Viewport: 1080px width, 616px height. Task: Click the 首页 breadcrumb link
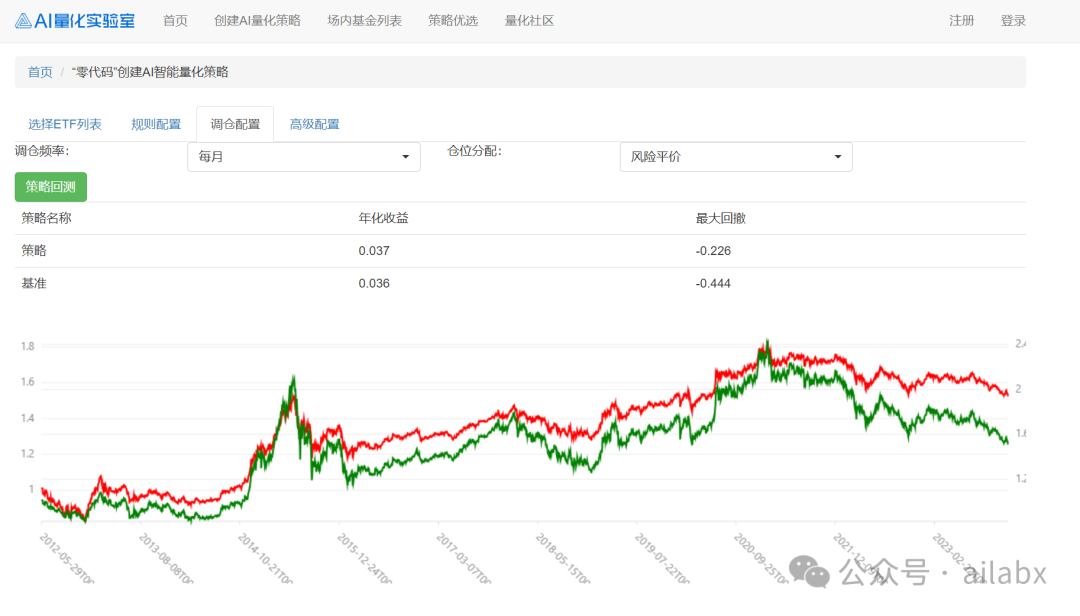(39, 71)
